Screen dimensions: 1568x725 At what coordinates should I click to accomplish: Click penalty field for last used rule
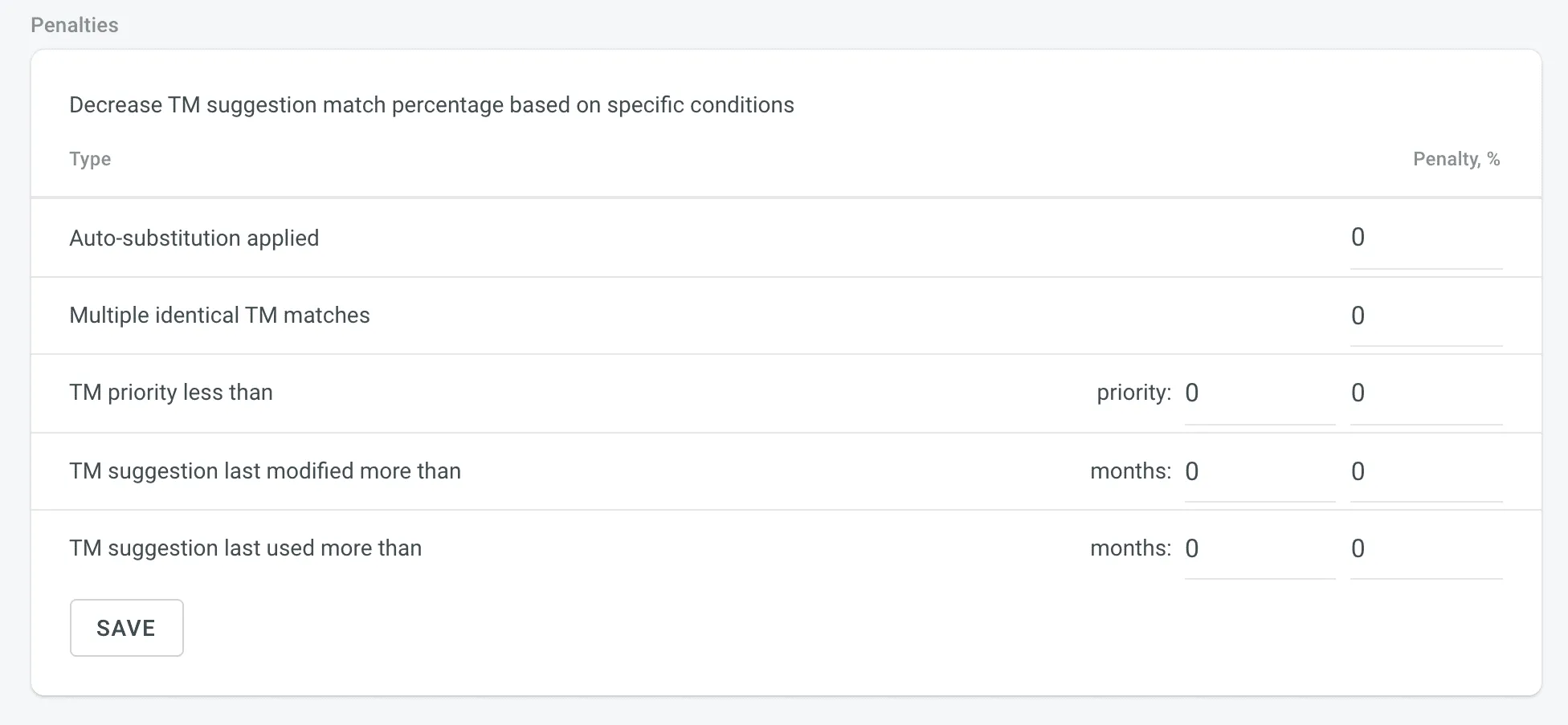(x=1425, y=548)
